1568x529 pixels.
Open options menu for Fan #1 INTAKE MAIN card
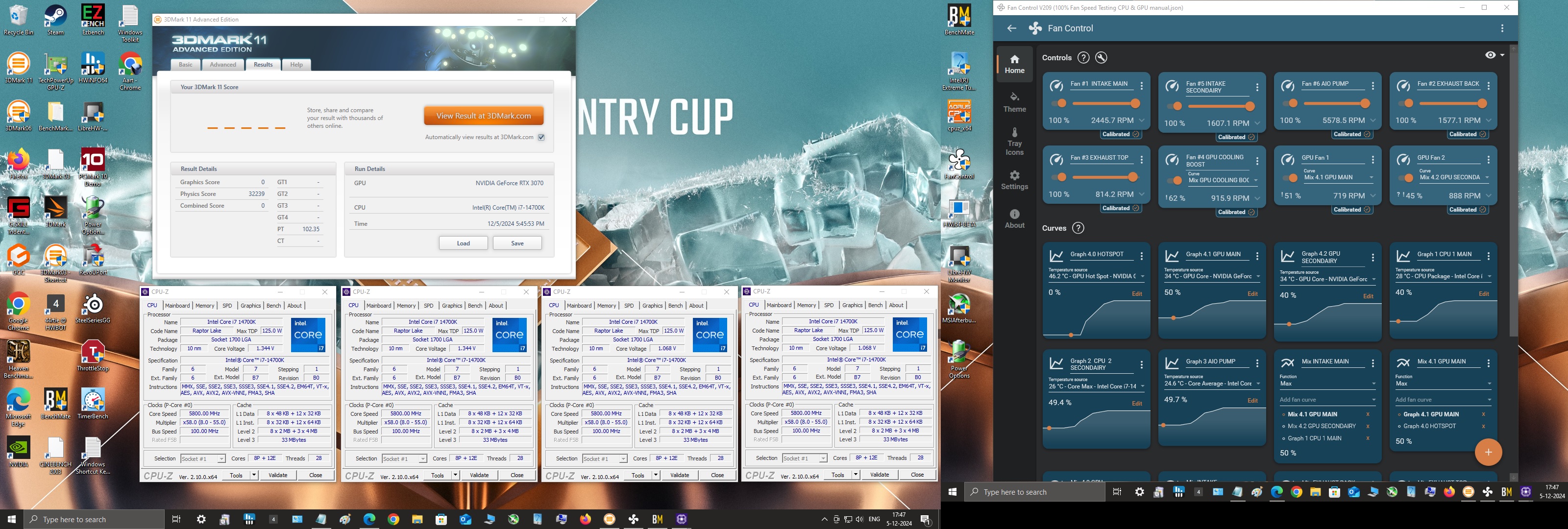[1141, 86]
